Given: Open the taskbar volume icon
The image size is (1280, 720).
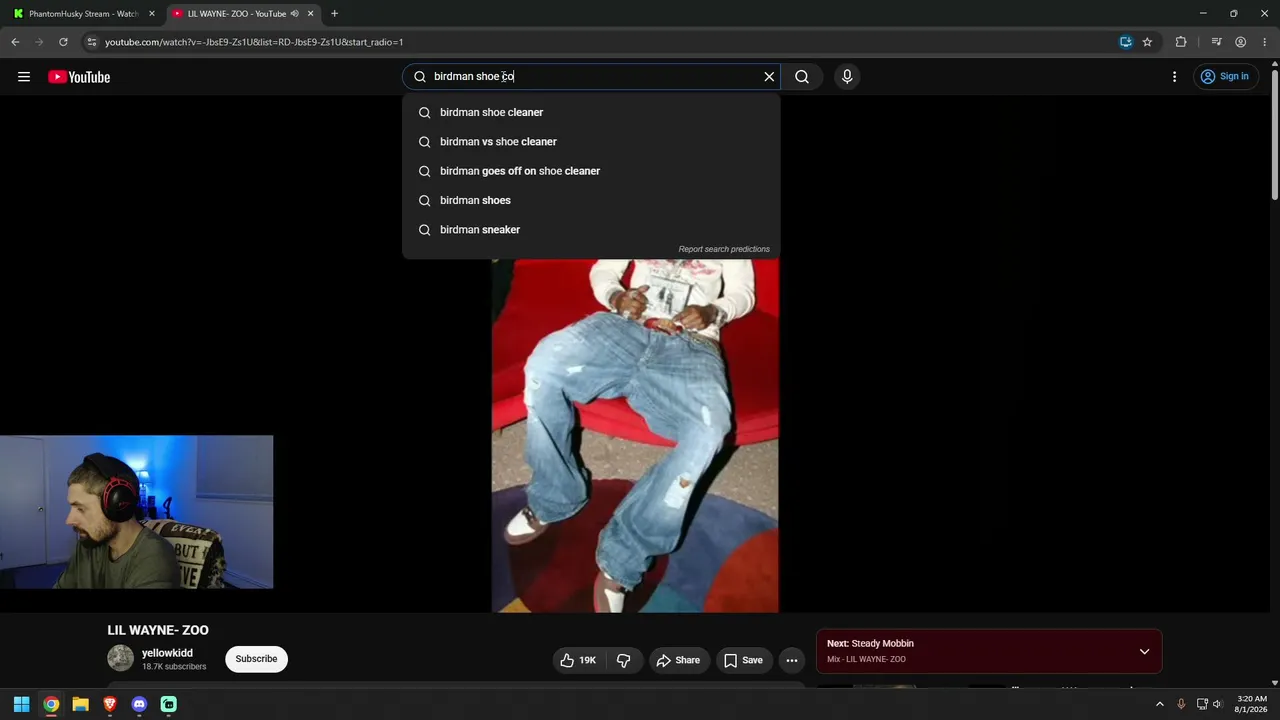Looking at the screenshot, I should (1217, 704).
